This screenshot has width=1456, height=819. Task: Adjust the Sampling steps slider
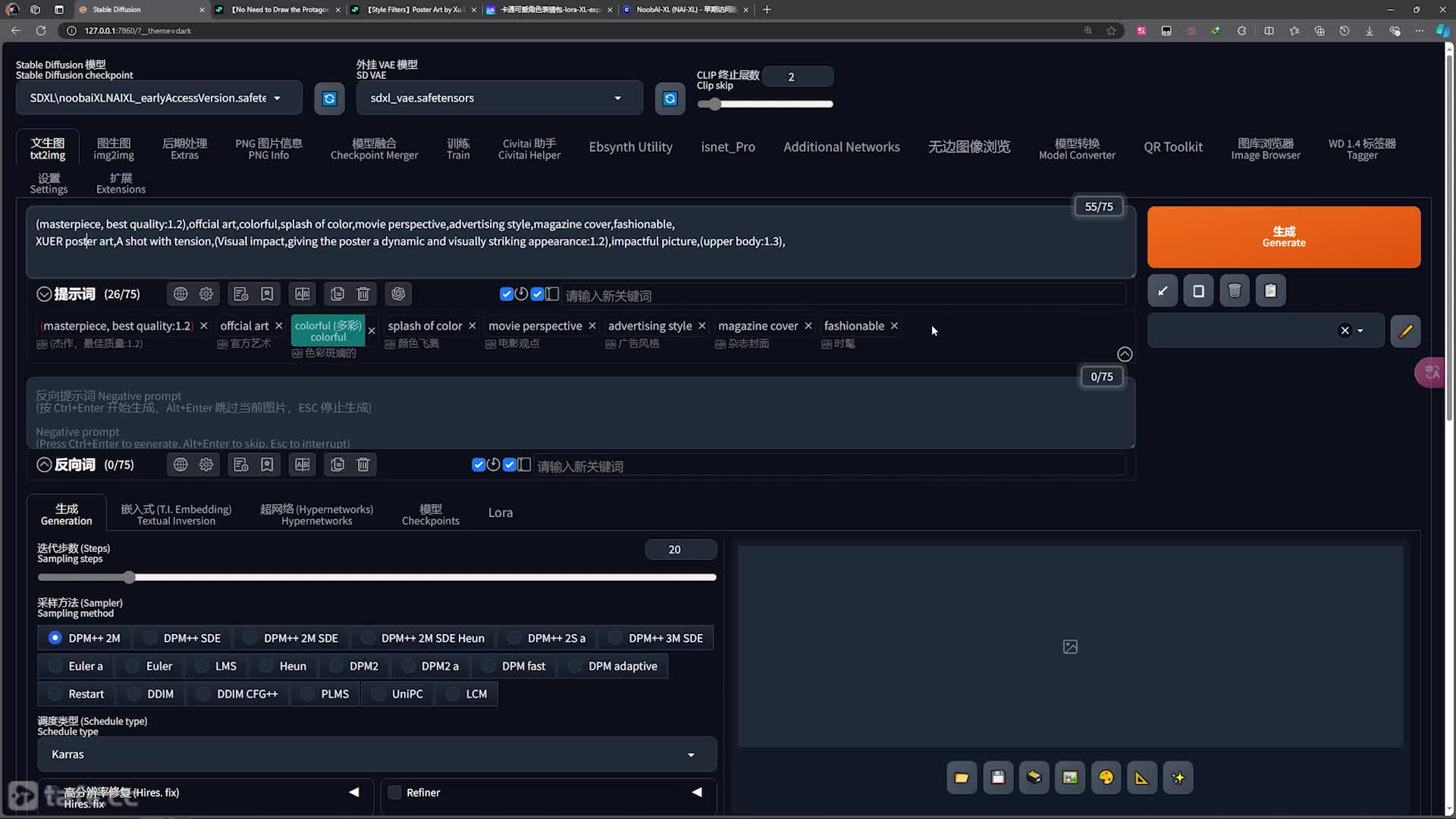(x=377, y=577)
